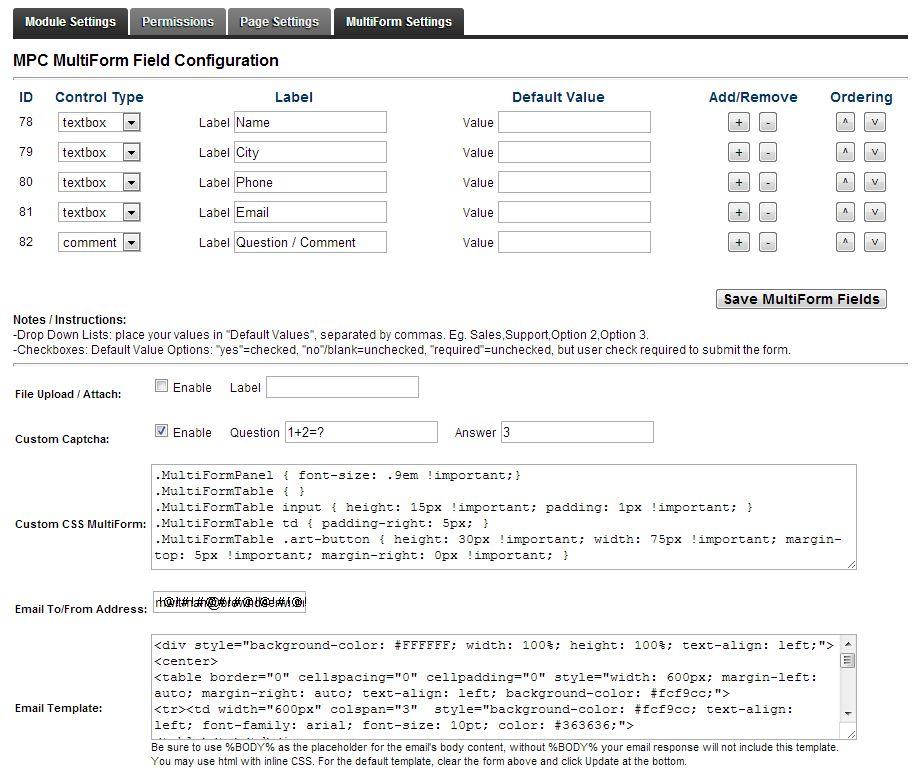Move the Email field up

845,212
